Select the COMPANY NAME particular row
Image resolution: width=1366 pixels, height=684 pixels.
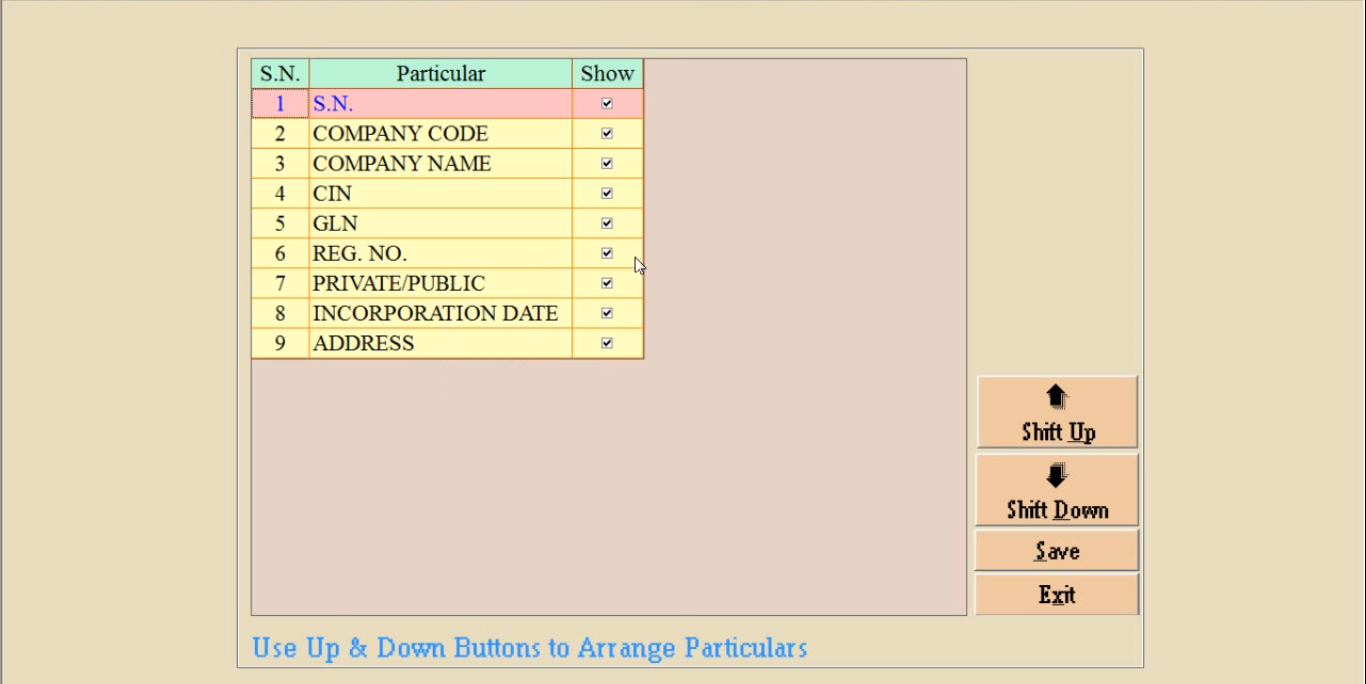click(x=440, y=164)
